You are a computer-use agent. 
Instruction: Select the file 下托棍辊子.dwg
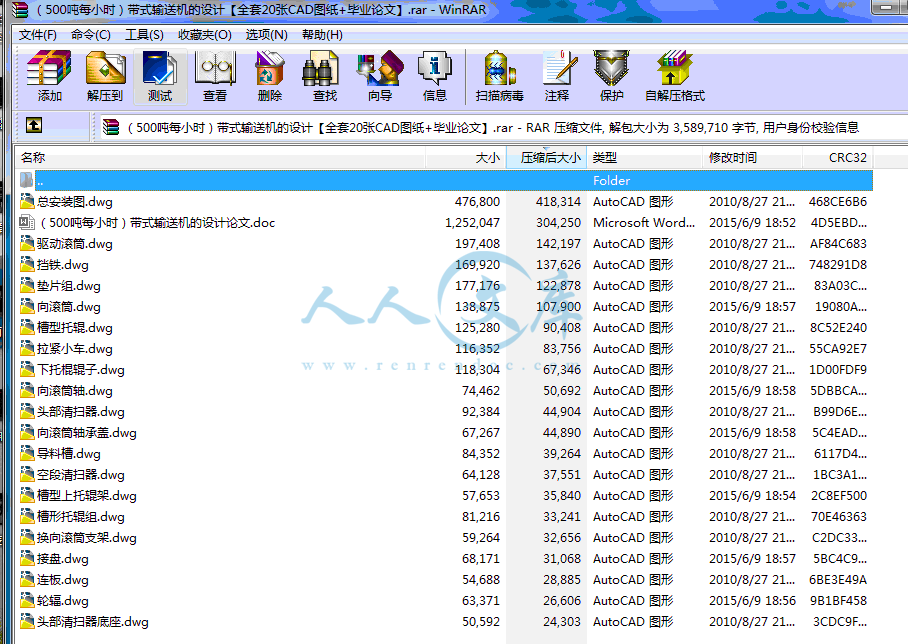coord(80,369)
